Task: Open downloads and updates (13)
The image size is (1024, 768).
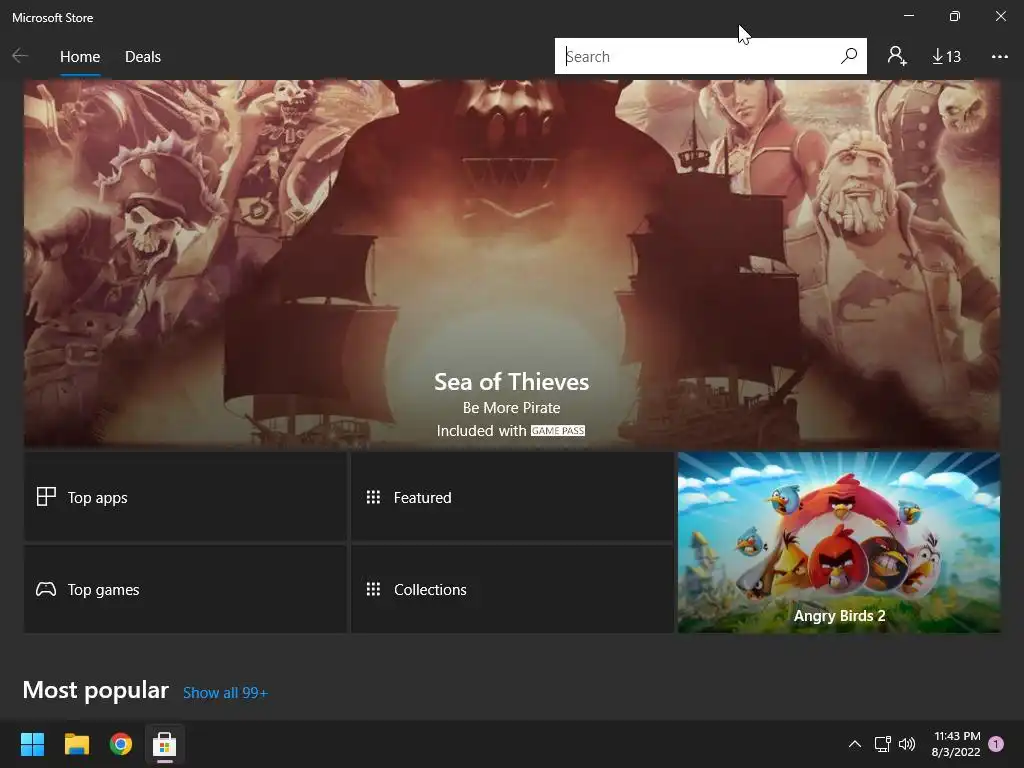Action: [x=946, y=57]
